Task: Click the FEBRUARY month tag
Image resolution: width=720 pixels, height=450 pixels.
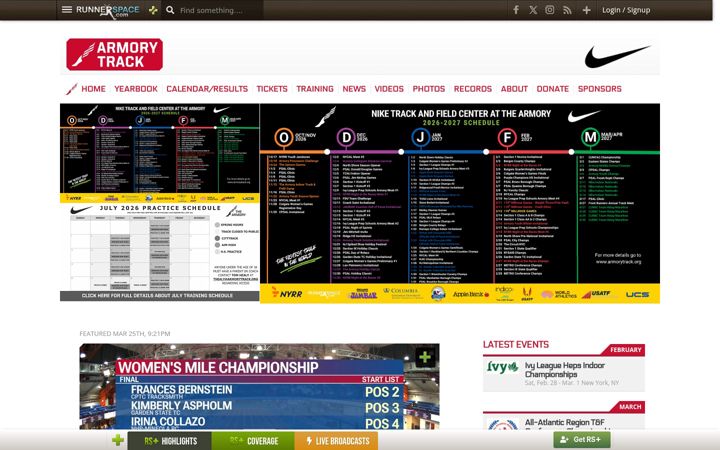Action: pyautogui.click(x=625, y=350)
